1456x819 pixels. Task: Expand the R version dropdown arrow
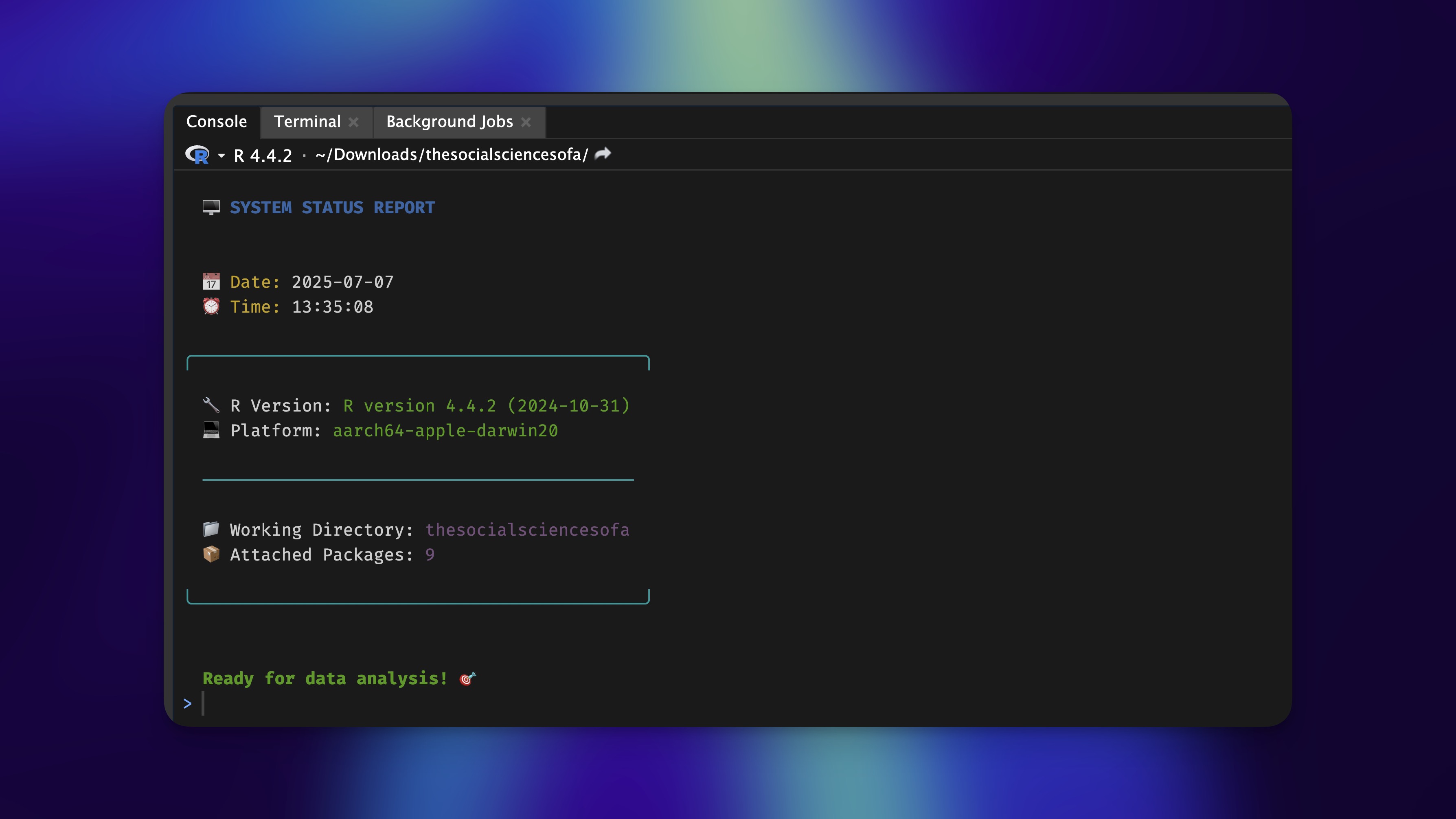pos(221,155)
